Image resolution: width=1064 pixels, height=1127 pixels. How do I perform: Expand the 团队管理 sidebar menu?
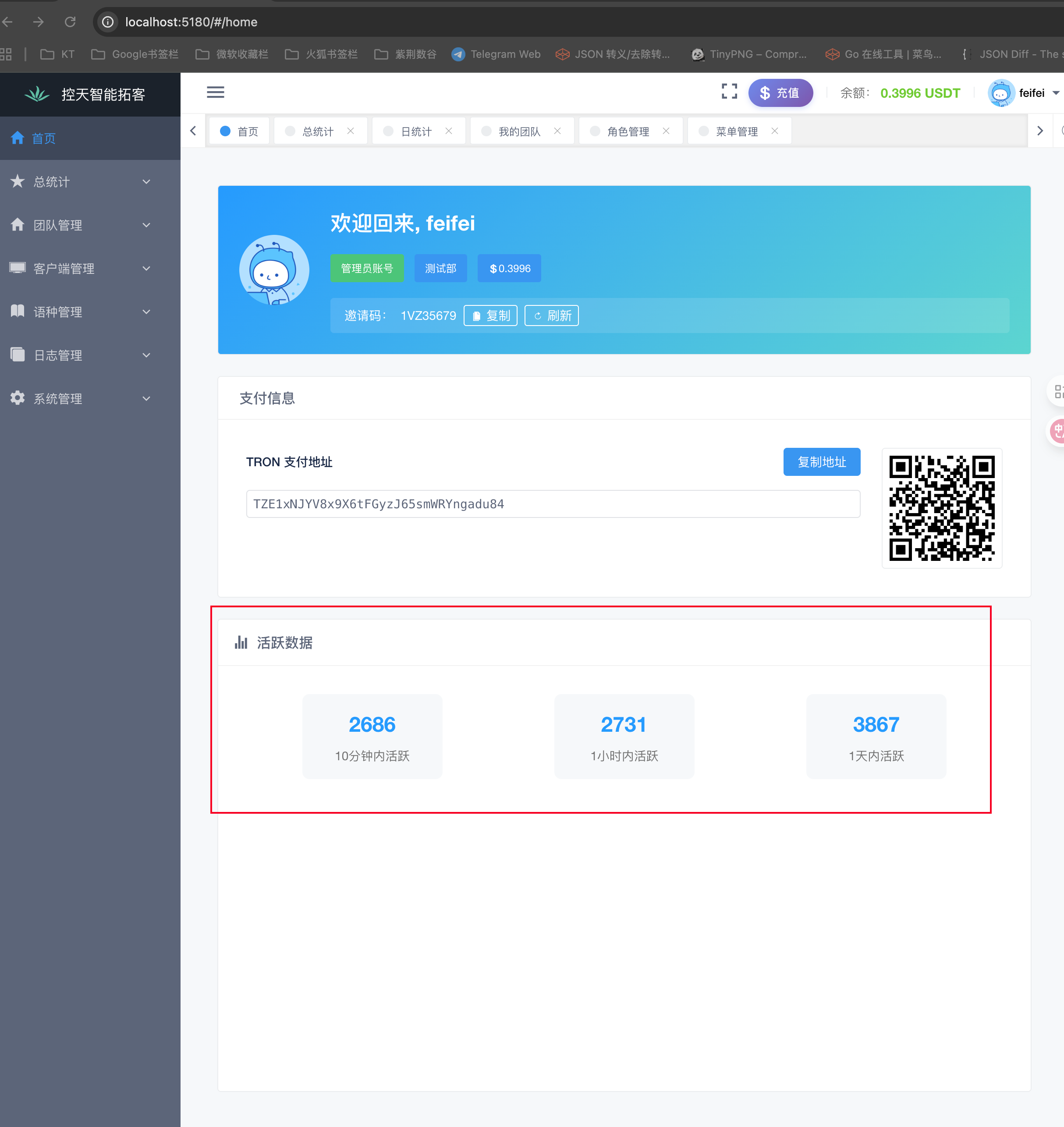pyautogui.click(x=79, y=225)
